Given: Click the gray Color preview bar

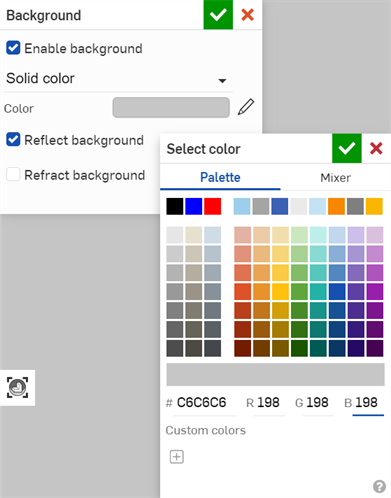Looking at the screenshot, I should (171, 107).
